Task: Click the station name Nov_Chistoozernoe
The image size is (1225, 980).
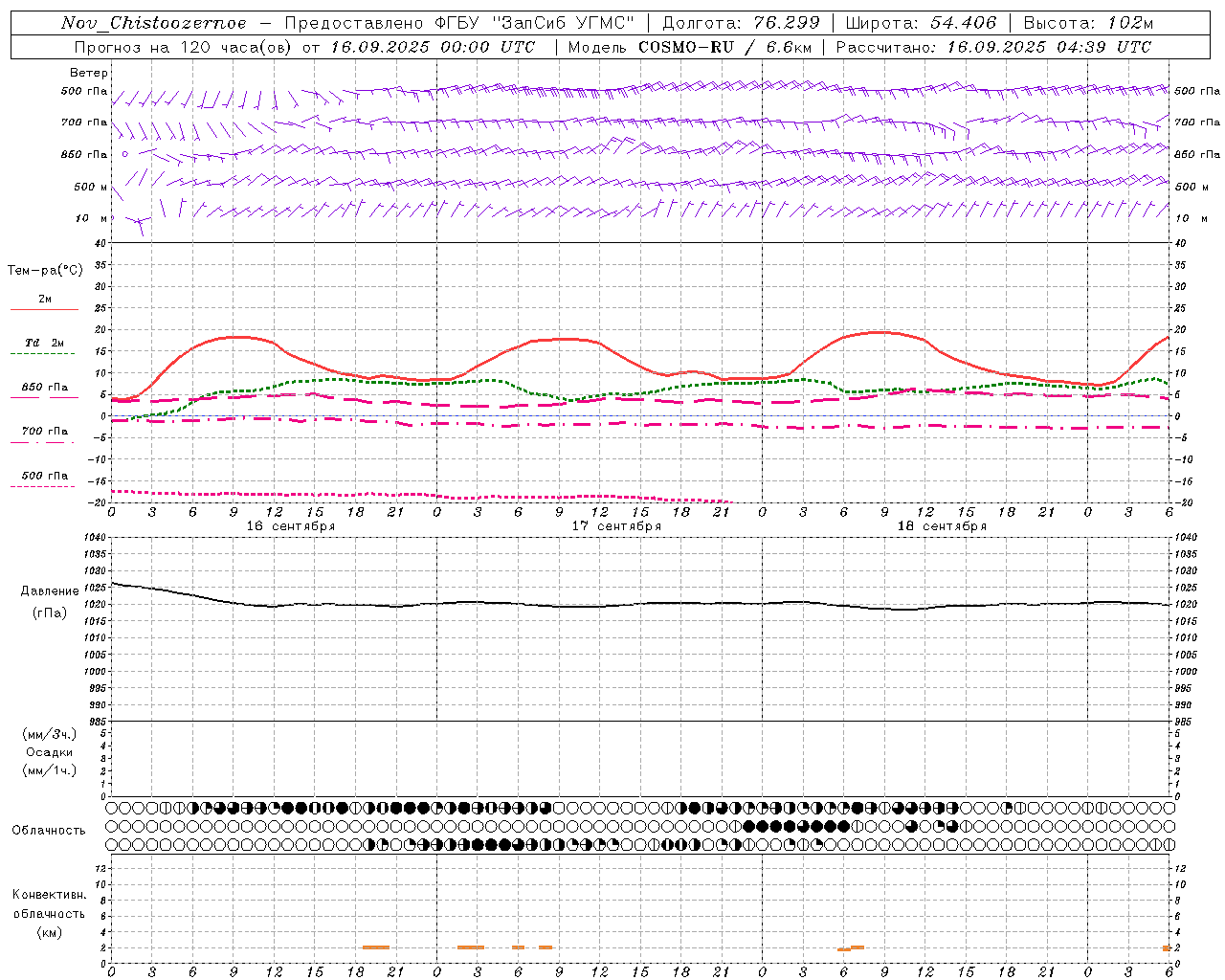Action: pyautogui.click(x=153, y=23)
